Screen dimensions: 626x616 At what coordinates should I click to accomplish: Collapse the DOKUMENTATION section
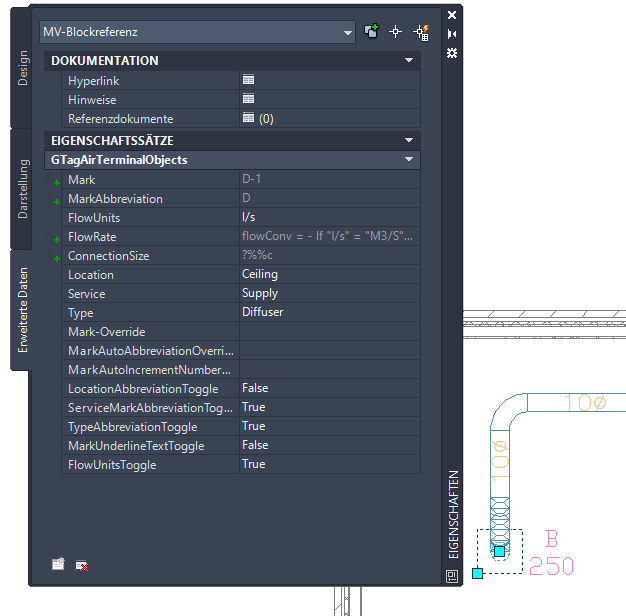click(409, 60)
